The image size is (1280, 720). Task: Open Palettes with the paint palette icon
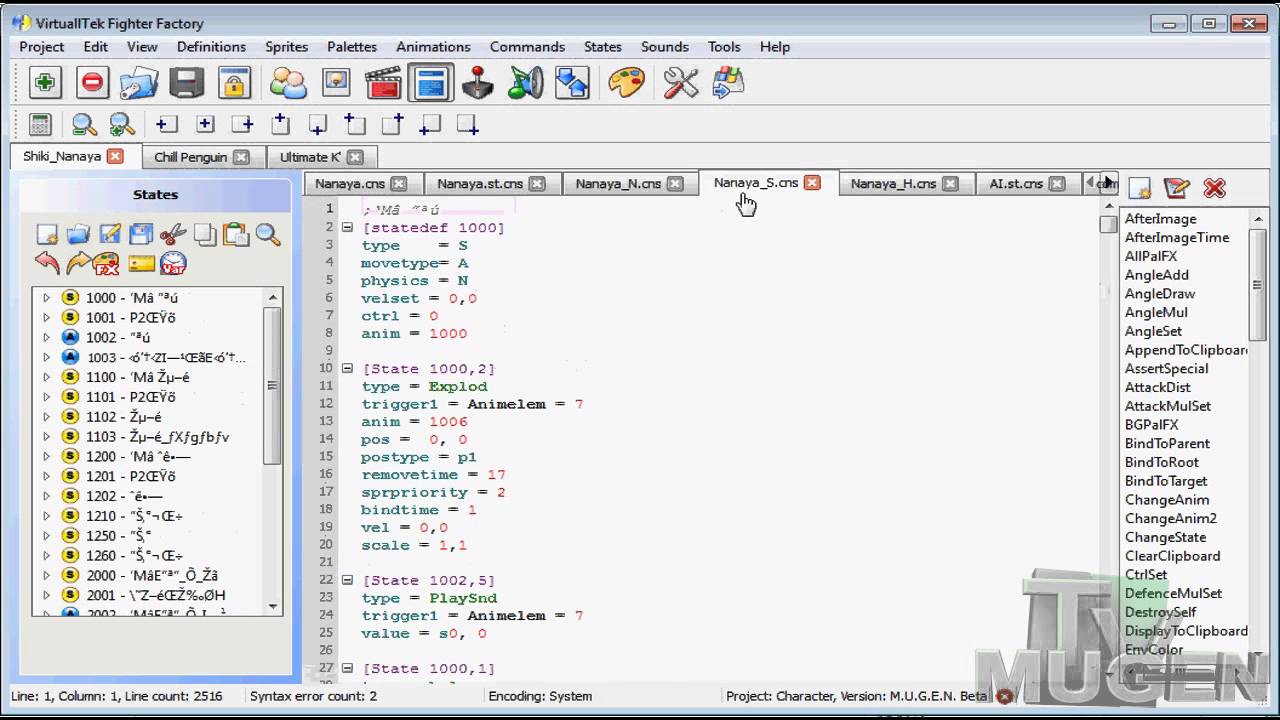627,83
